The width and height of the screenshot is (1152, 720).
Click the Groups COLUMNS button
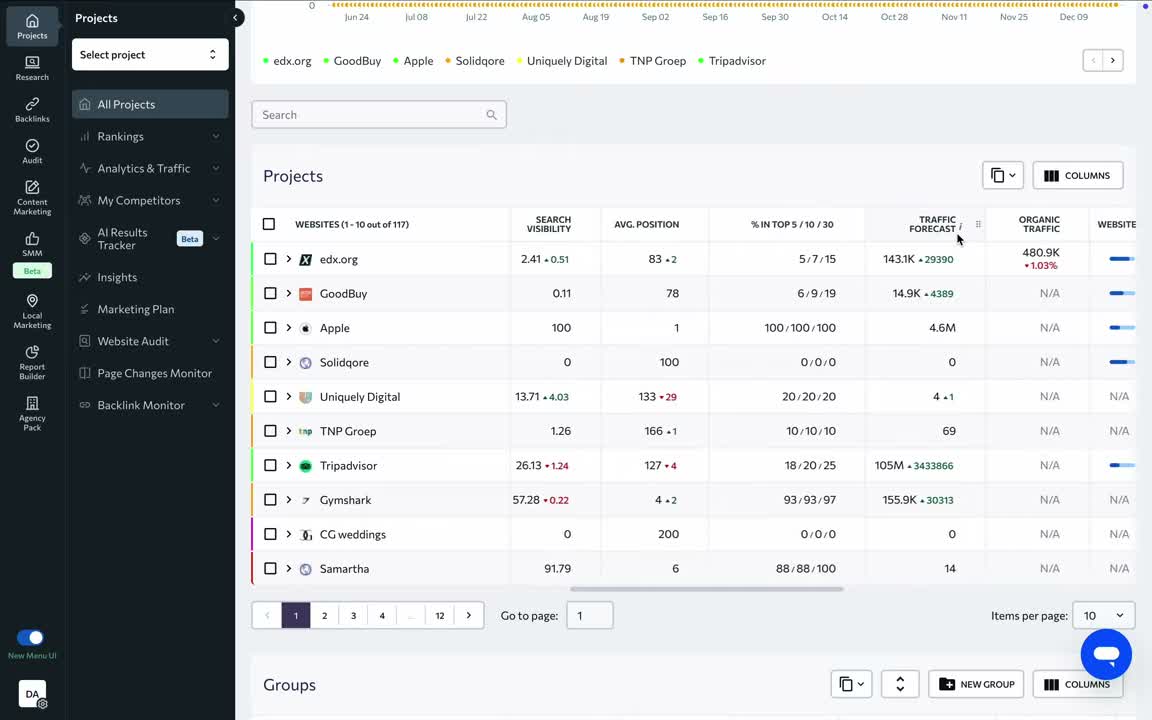pyautogui.click(x=1078, y=684)
